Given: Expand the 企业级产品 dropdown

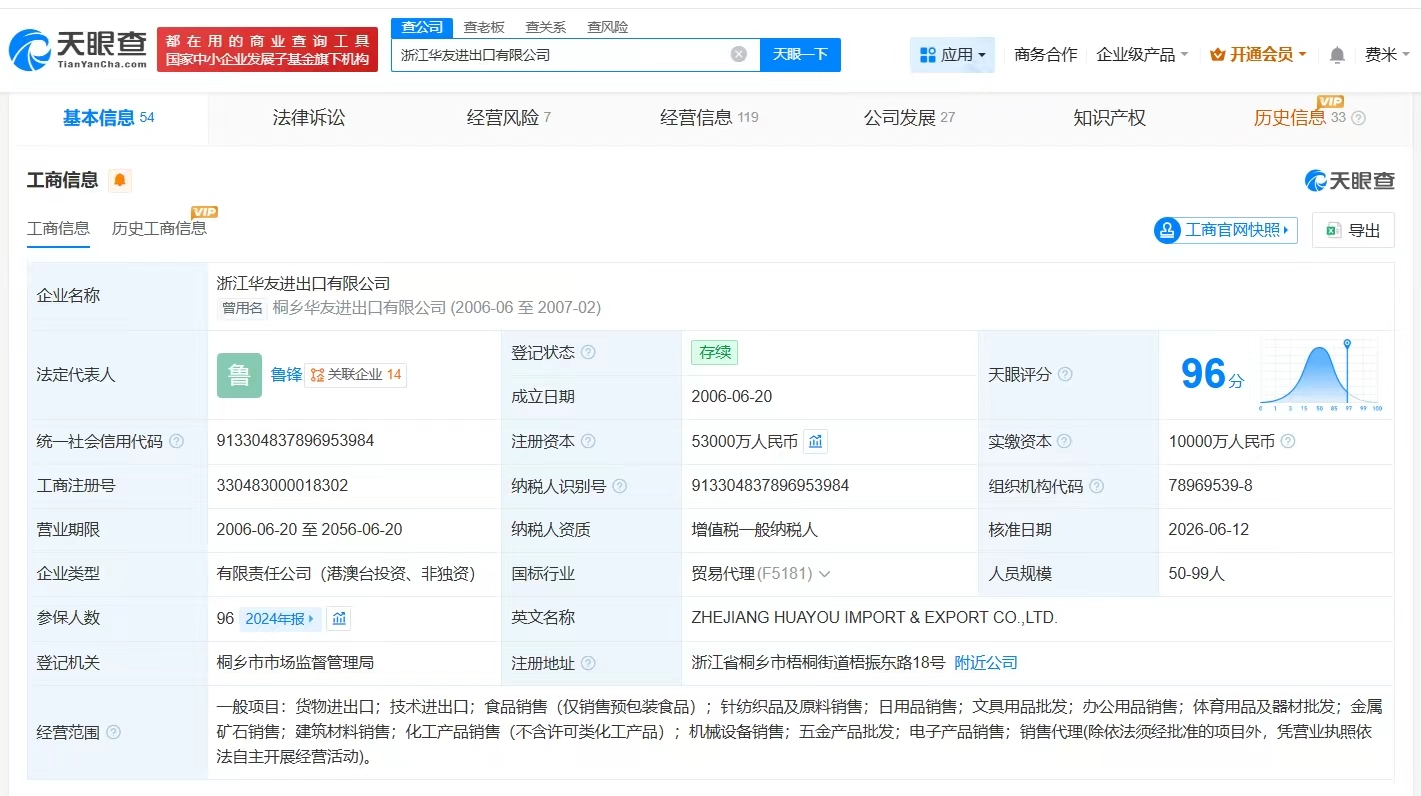Looking at the screenshot, I should point(1142,55).
